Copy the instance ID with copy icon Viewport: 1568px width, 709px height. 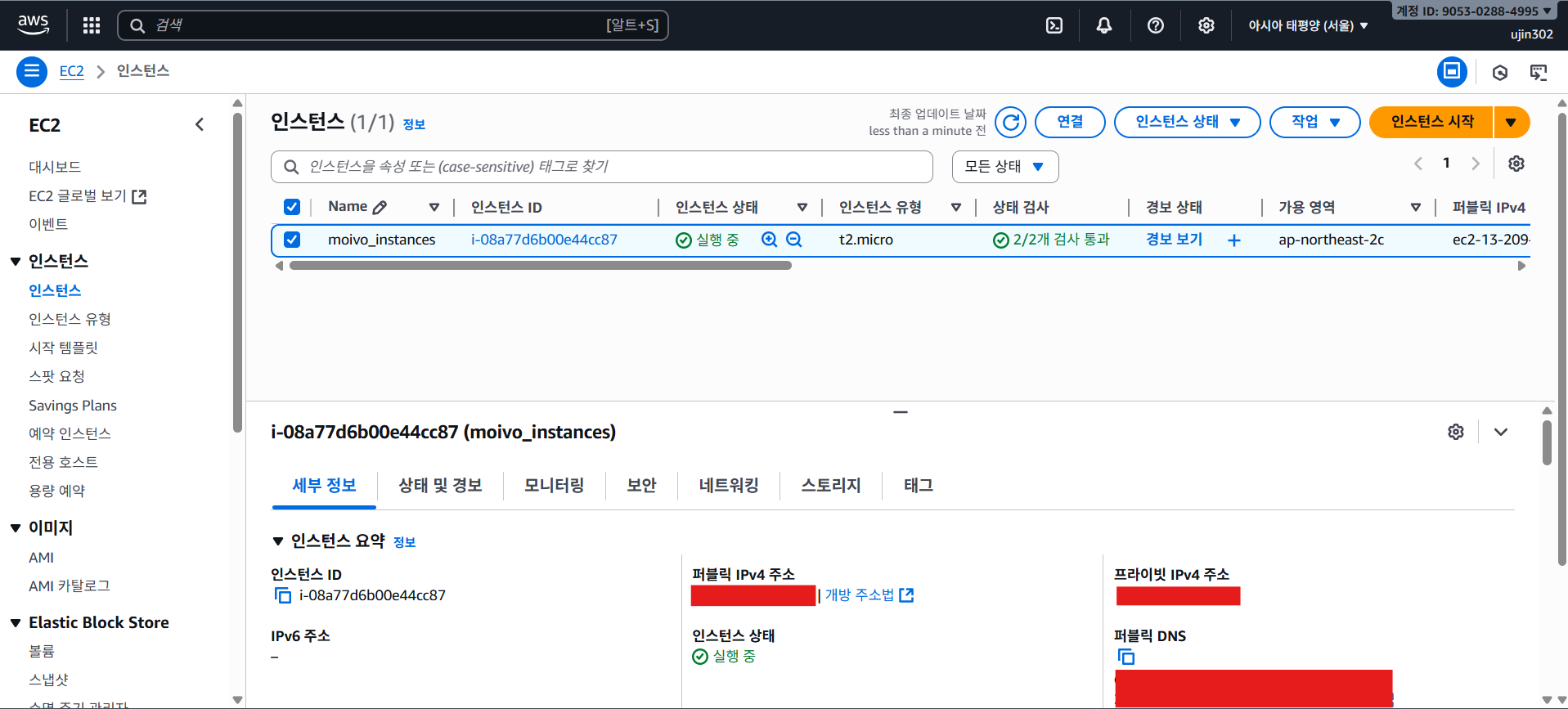coord(283,595)
